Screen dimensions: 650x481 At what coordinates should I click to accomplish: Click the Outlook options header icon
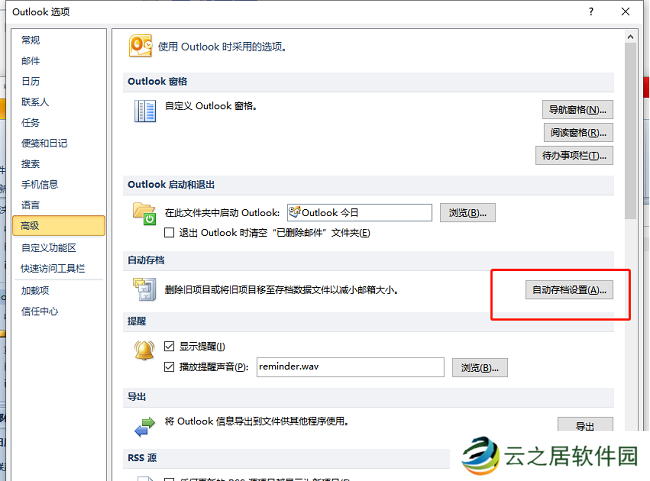click(x=141, y=46)
